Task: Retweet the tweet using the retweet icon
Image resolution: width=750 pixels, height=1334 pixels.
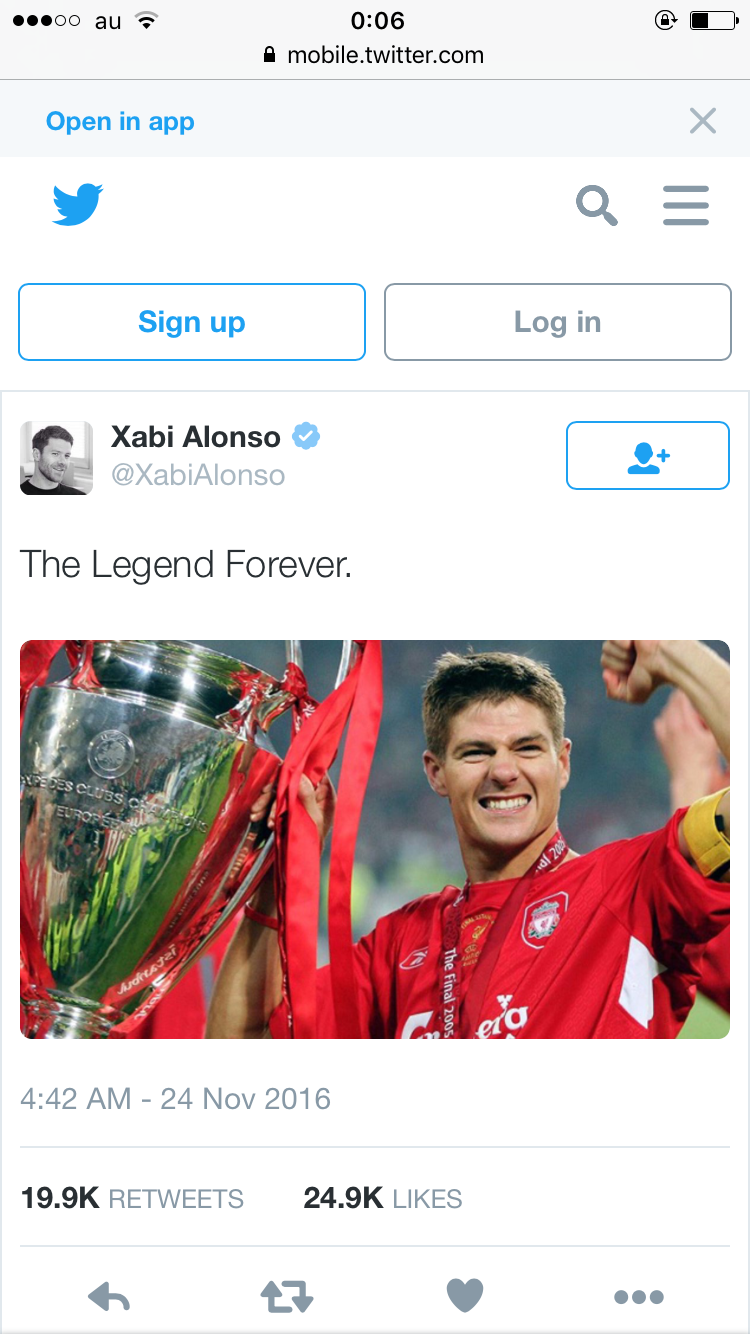Action: [x=287, y=1297]
